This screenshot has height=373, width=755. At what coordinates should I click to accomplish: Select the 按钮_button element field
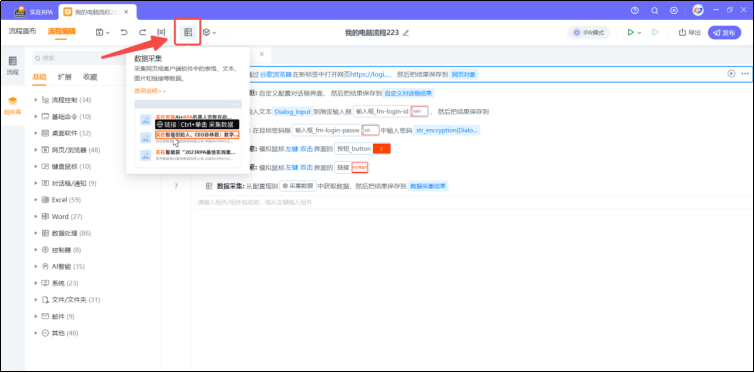coord(362,149)
